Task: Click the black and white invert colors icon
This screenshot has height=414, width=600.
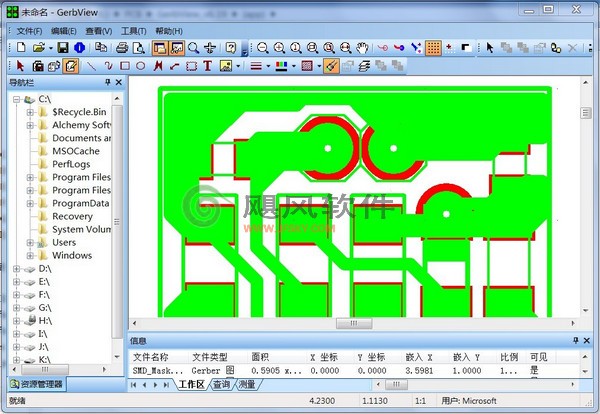Action: point(466,47)
